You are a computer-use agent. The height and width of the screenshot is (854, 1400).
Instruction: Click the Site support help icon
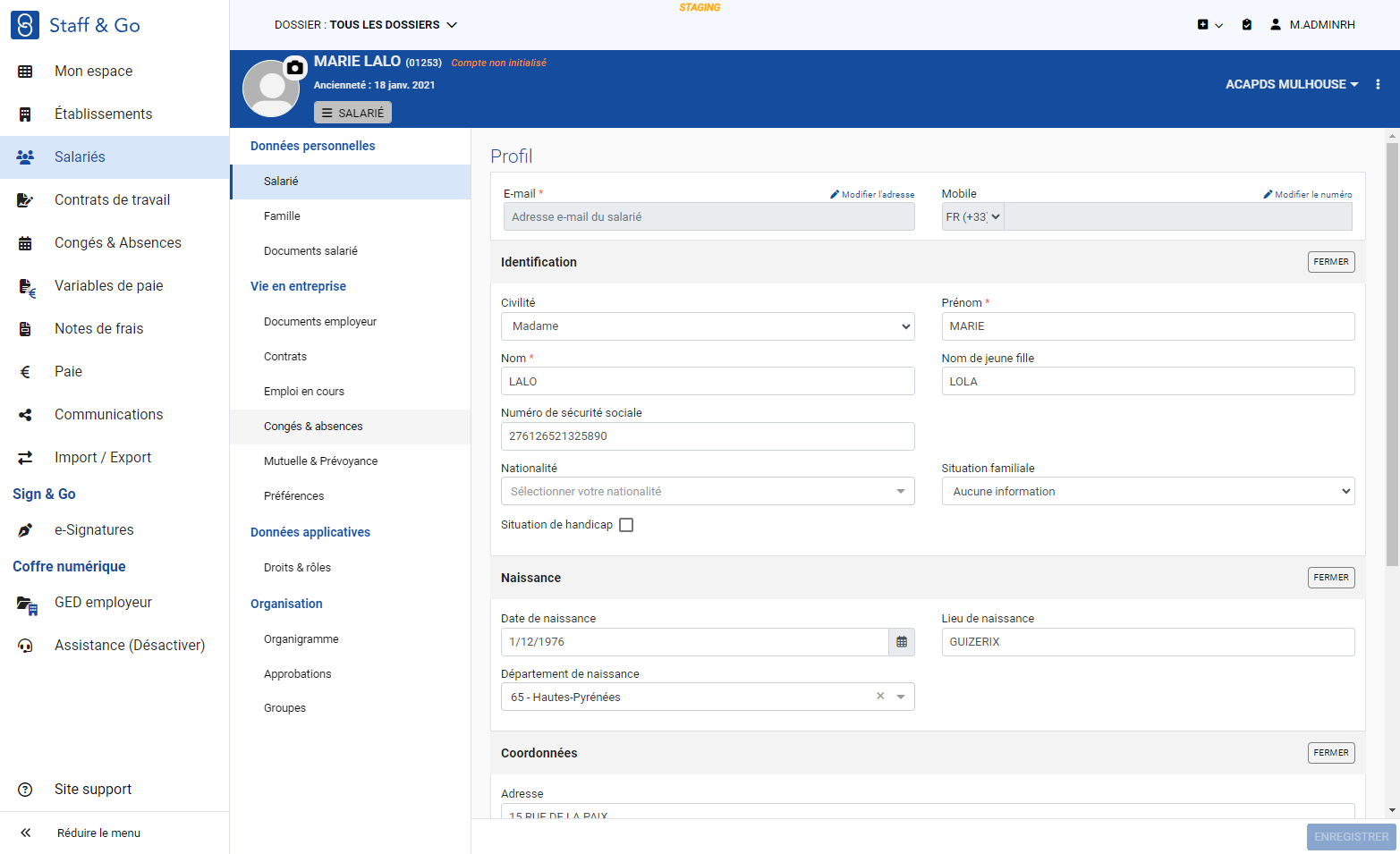(25, 790)
